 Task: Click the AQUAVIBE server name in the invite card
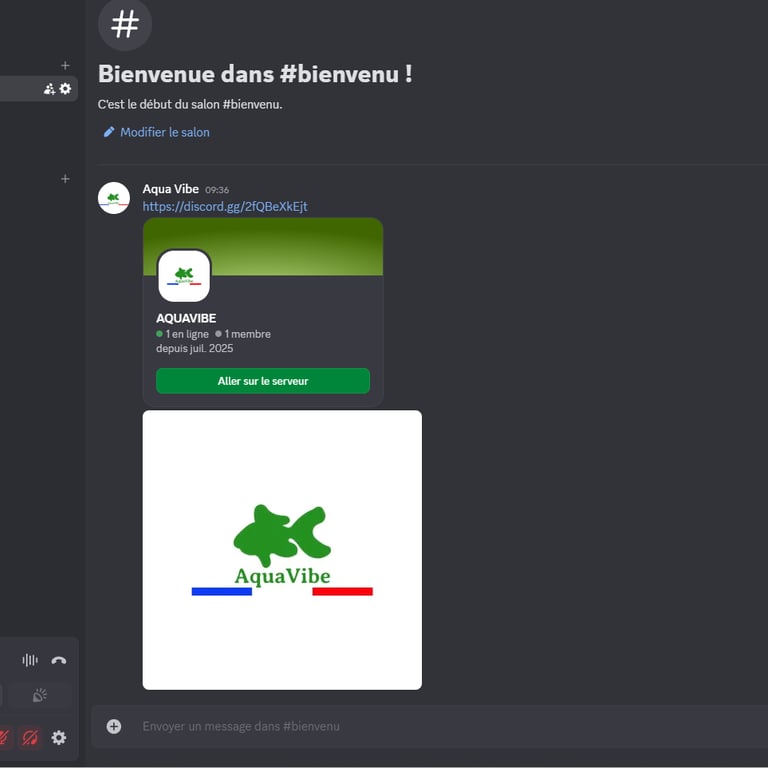(186, 318)
